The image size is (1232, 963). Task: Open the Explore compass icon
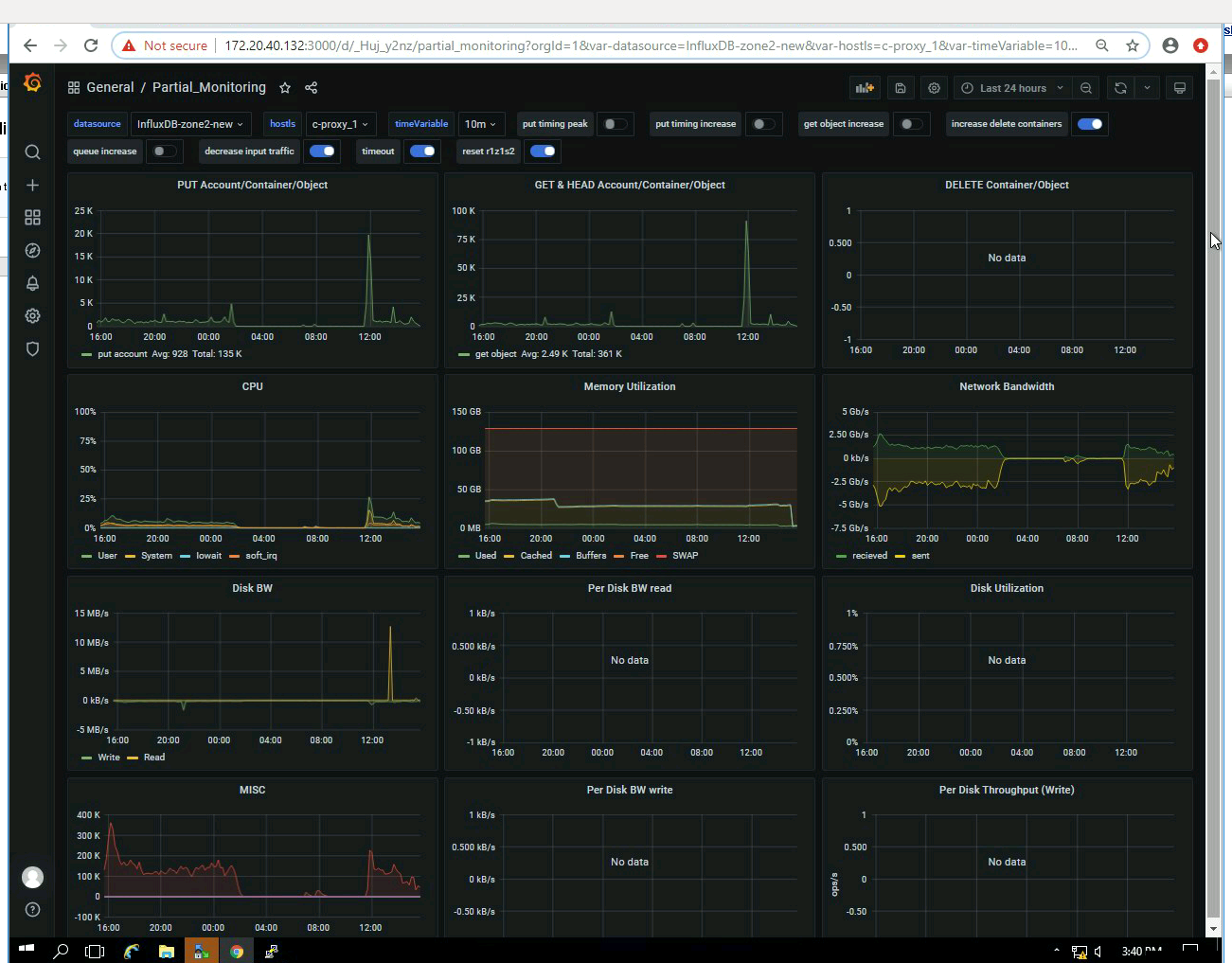(x=32, y=251)
